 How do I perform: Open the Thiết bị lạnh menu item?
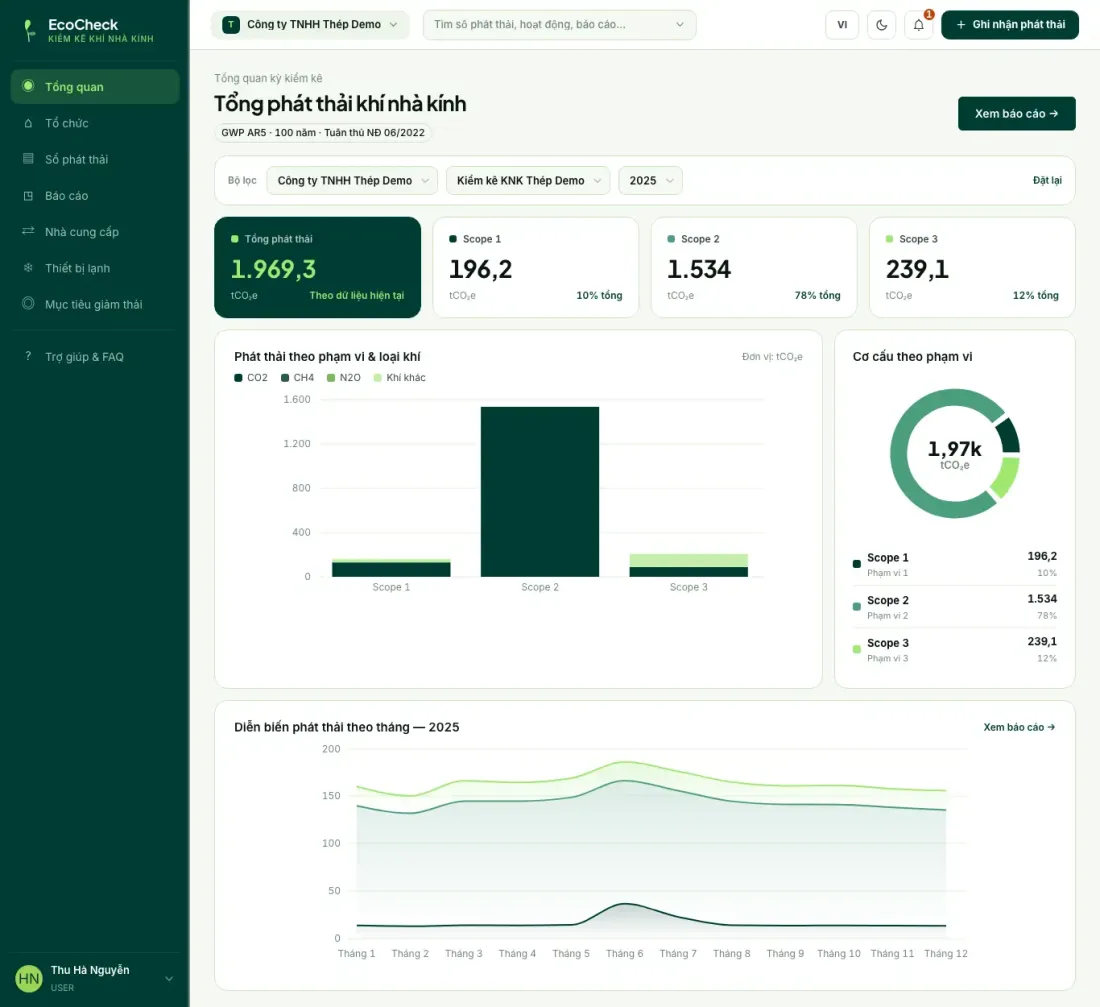tap(95, 268)
